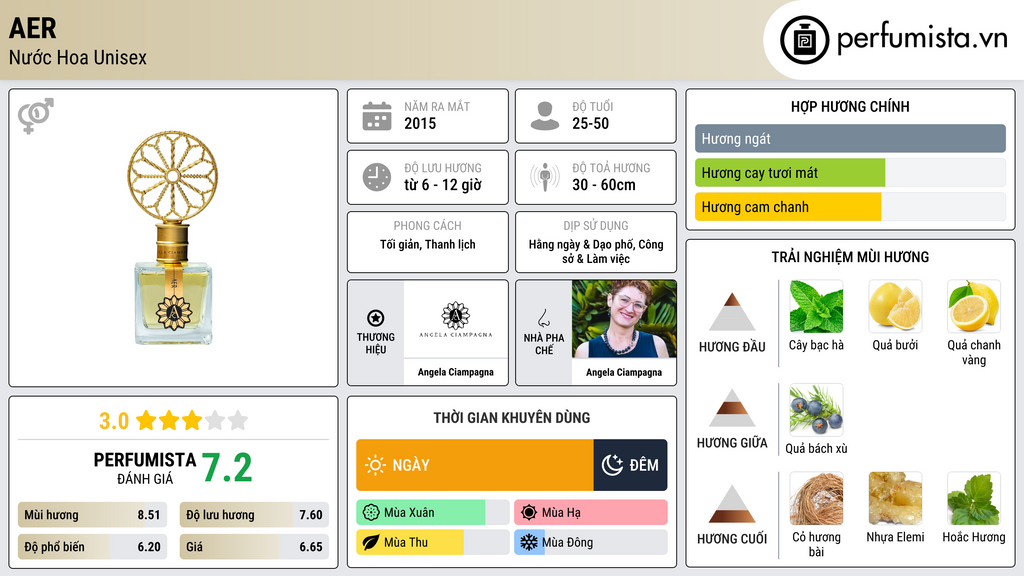
Task: Click the first gold rating star
Action: (x=146, y=420)
